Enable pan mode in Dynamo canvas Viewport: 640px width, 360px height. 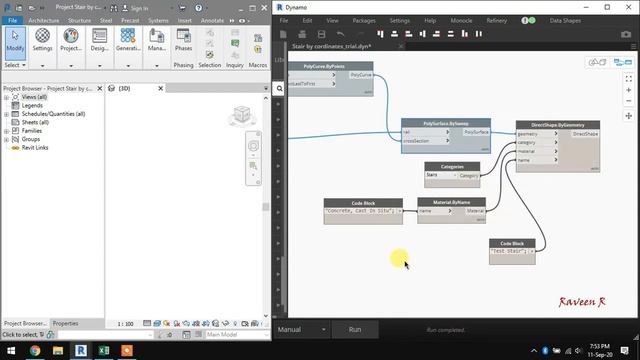coord(629,116)
